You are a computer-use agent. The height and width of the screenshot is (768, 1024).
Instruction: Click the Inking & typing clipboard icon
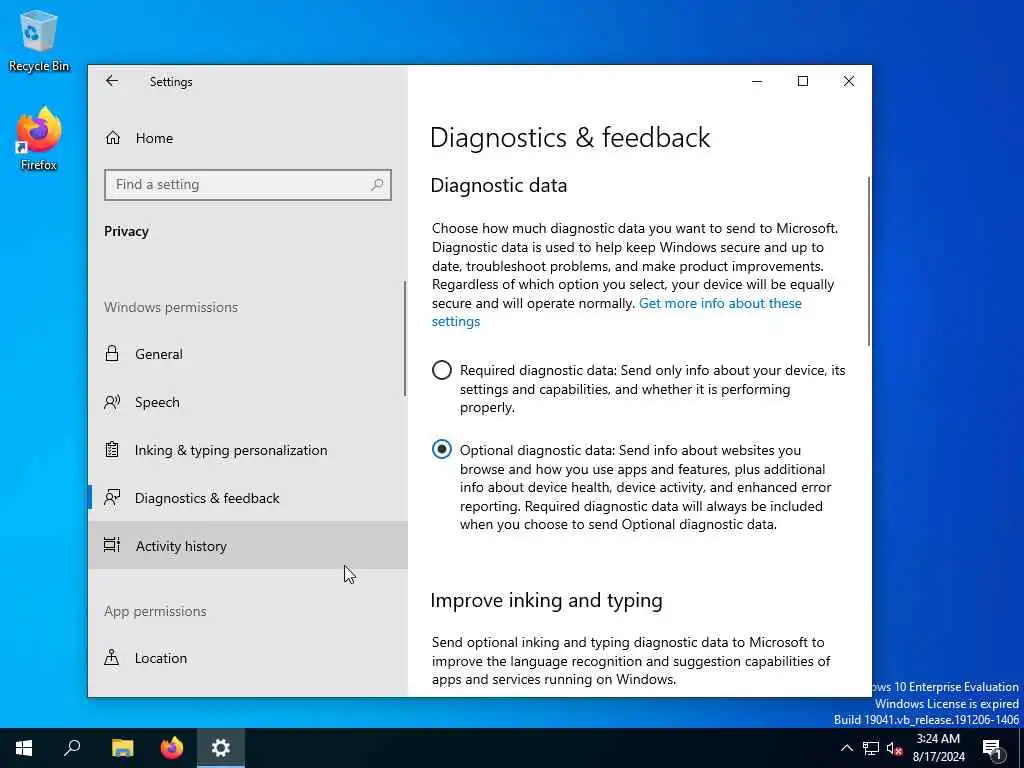(x=112, y=450)
